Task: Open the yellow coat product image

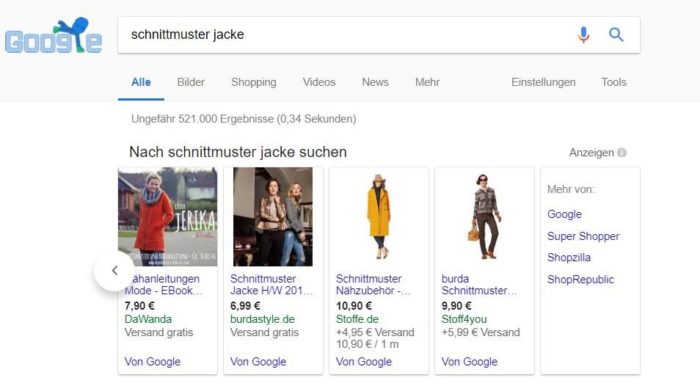Action: coord(379,217)
